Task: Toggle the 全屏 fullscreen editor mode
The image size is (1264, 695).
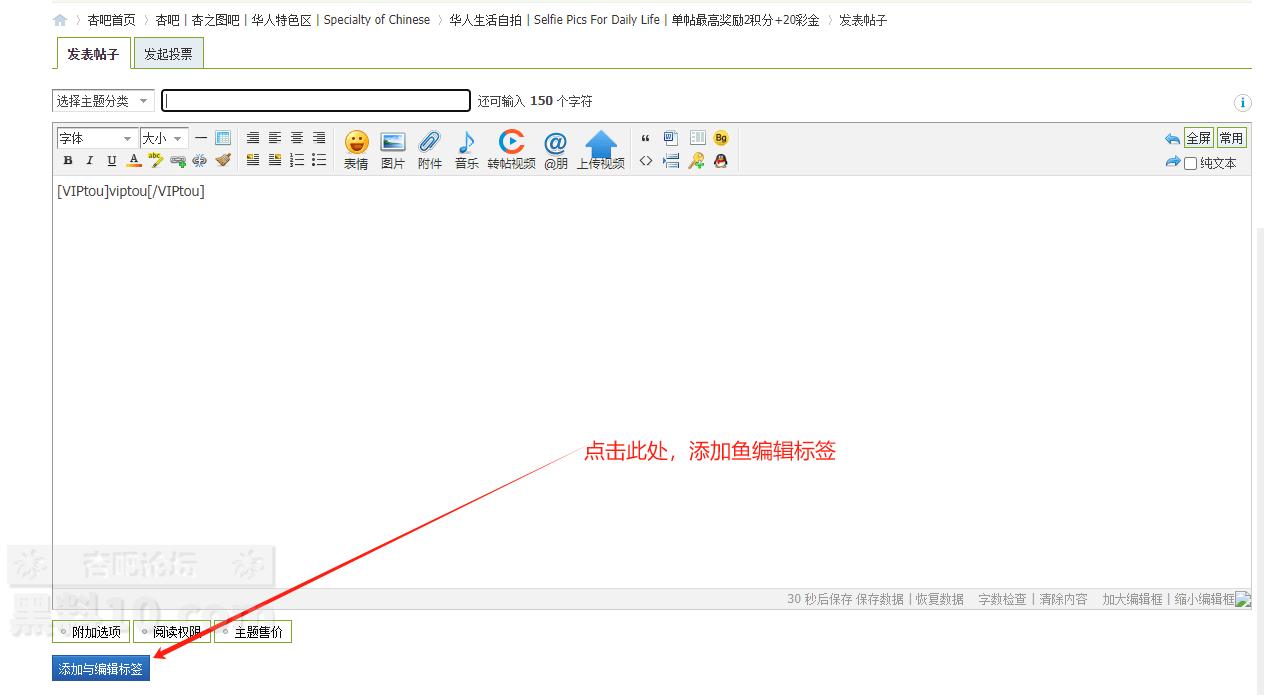Action: click(1198, 139)
